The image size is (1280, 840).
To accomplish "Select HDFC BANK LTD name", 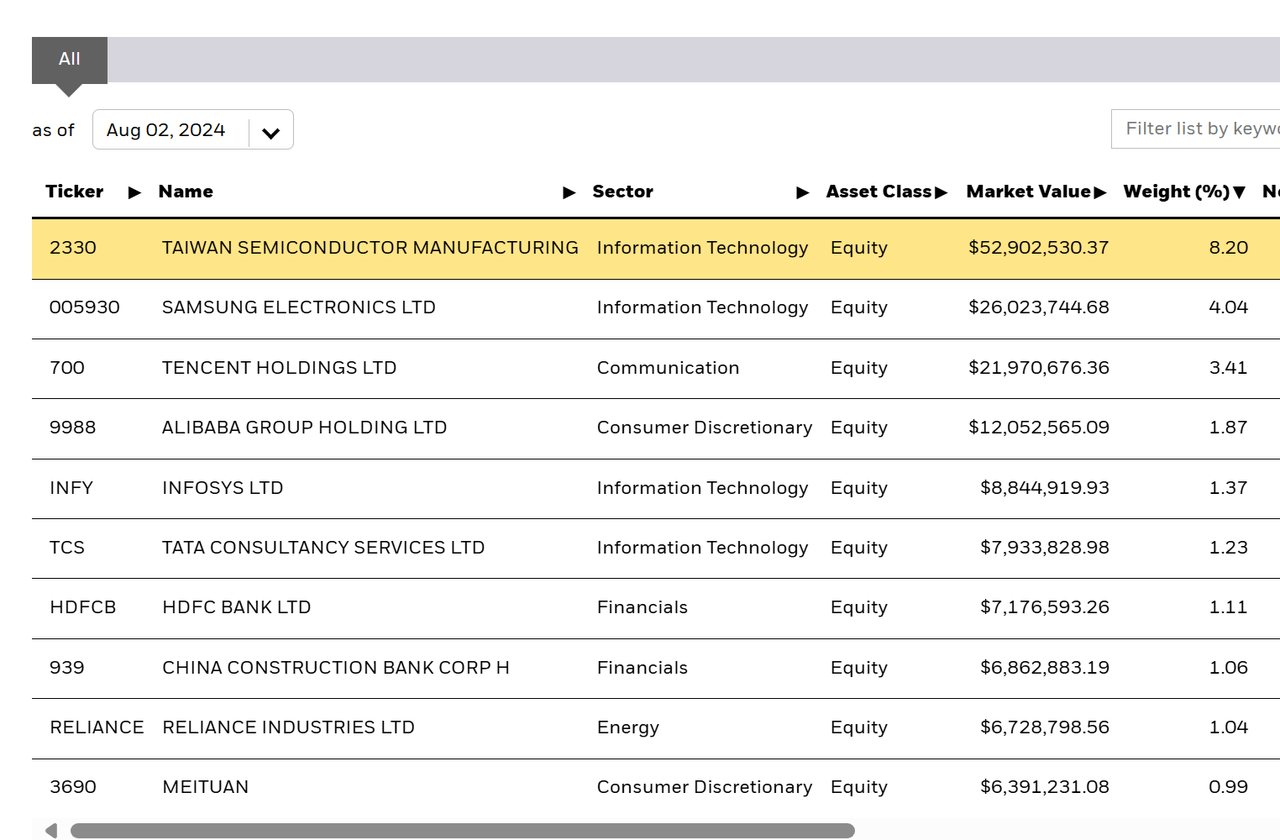I will 236,607.
